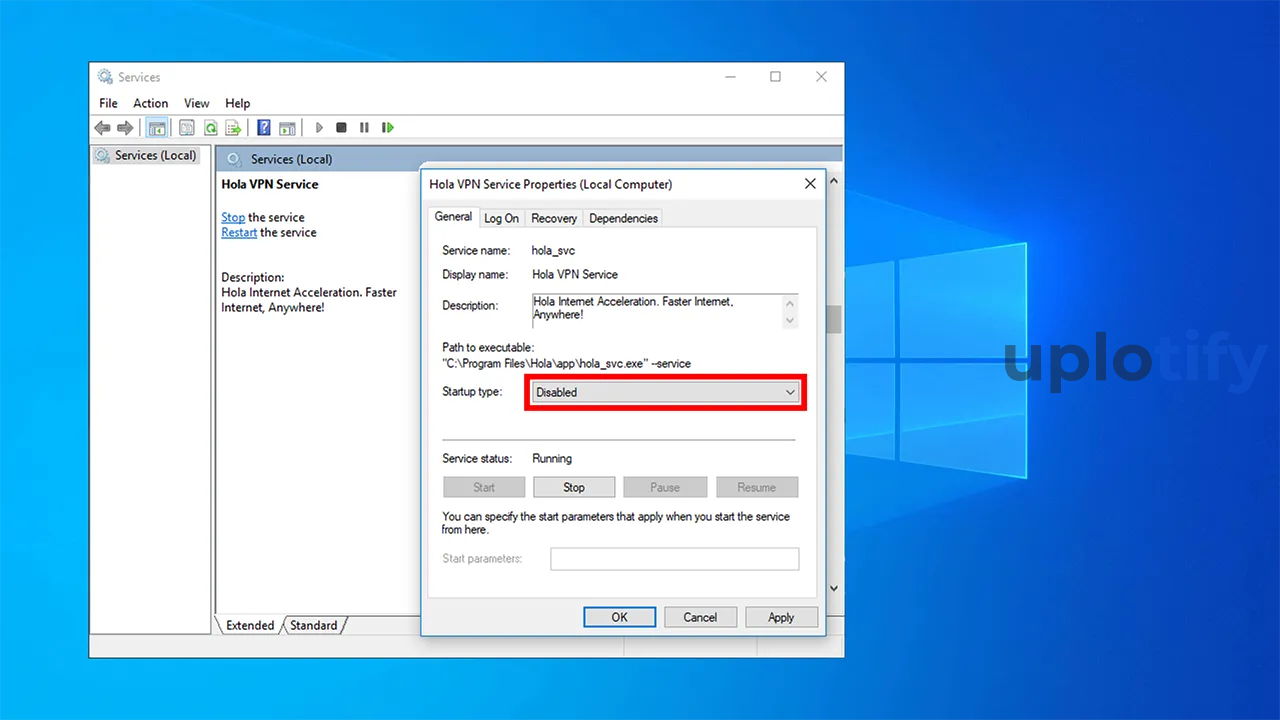Image resolution: width=1280 pixels, height=720 pixels.
Task: Open the File menu
Action: coord(108,103)
